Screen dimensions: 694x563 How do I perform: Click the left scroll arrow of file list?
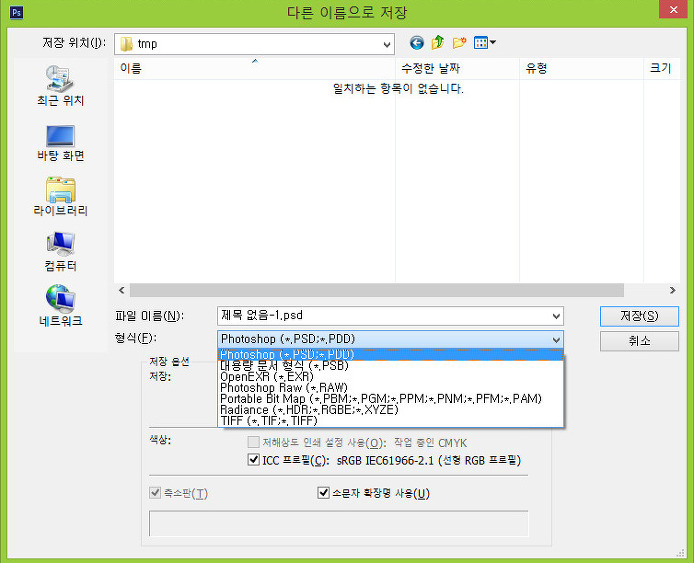click(122, 290)
